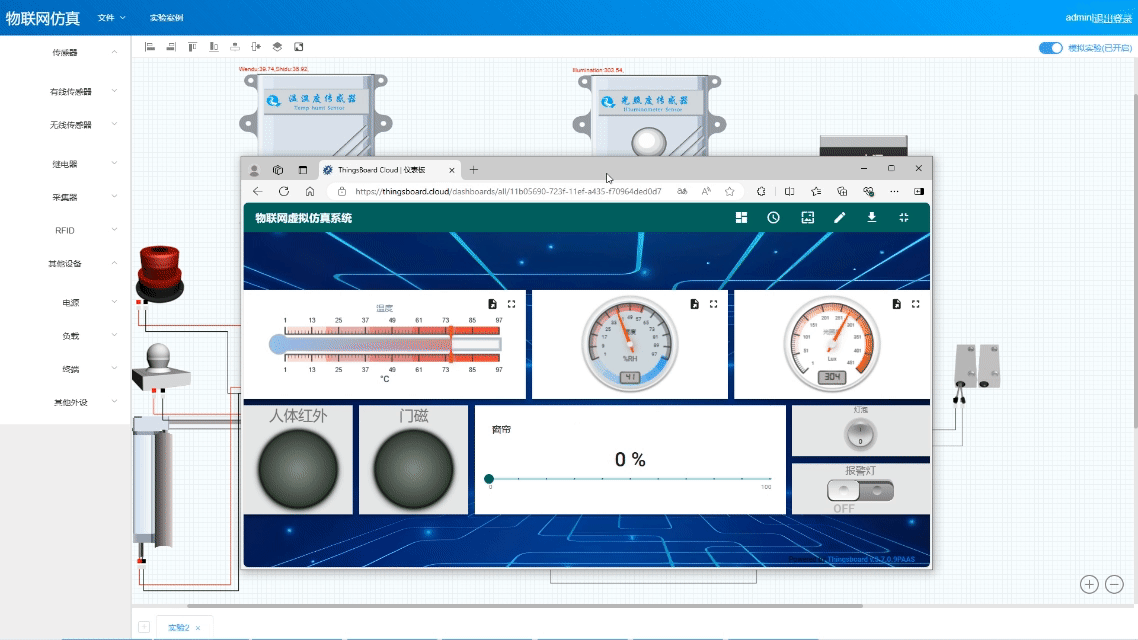
Task: Expand the RFID sidebar category
Action: [x=66, y=230]
